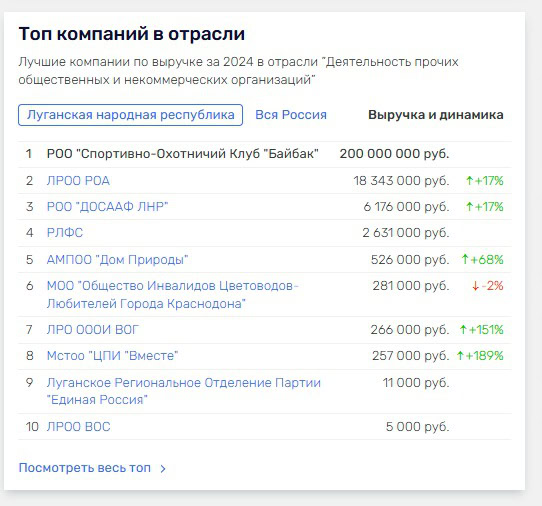Image resolution: width=542 pixels, height=506 pixels.
Task: Click the chevron next to Посмотреть весь топ
Action: point(163,469)
